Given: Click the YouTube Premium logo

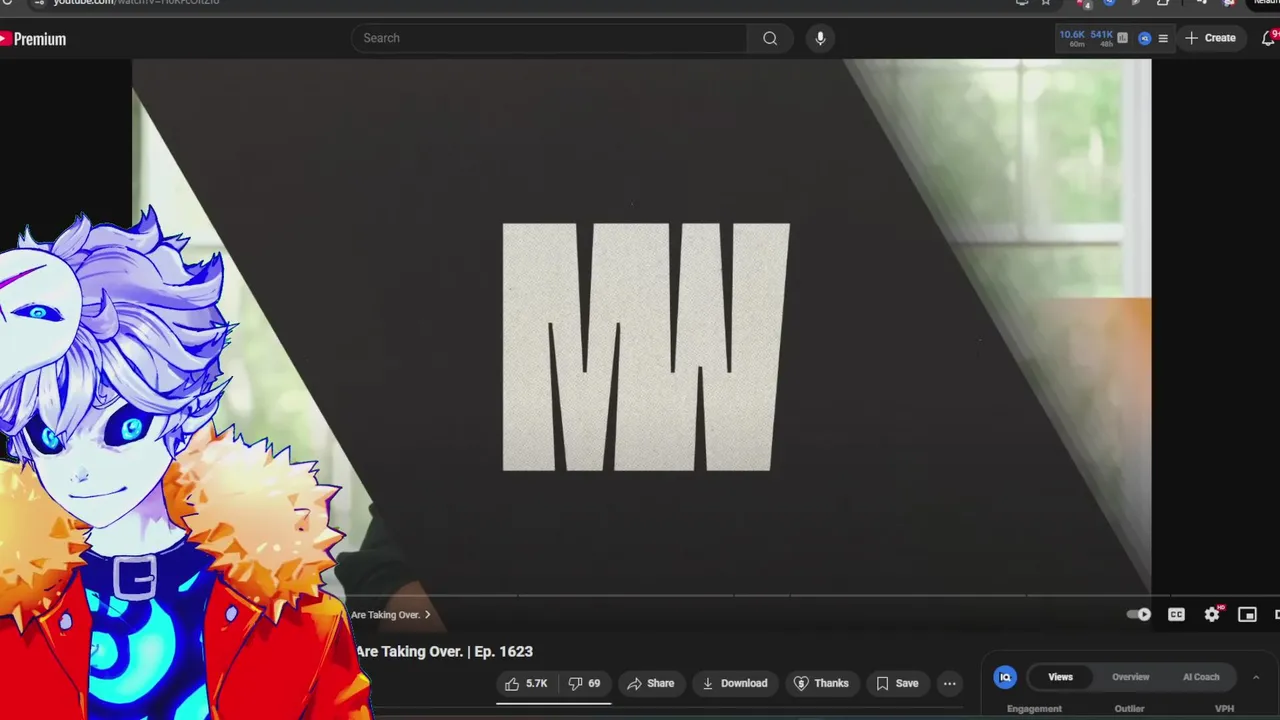Looking at the screenshot, I should pyautogui.click(x=33, y=39).
